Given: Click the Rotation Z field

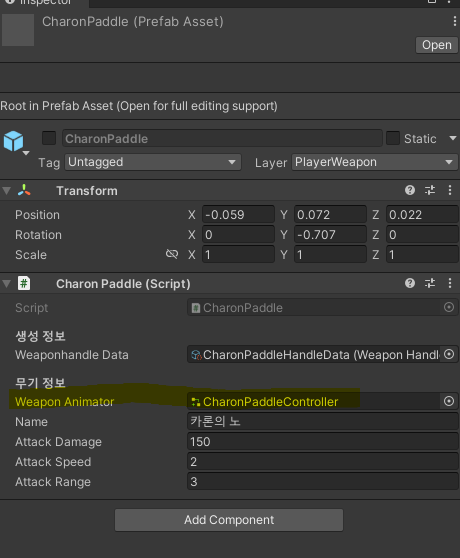Looking at the screenshot, I should pos(422,235).
